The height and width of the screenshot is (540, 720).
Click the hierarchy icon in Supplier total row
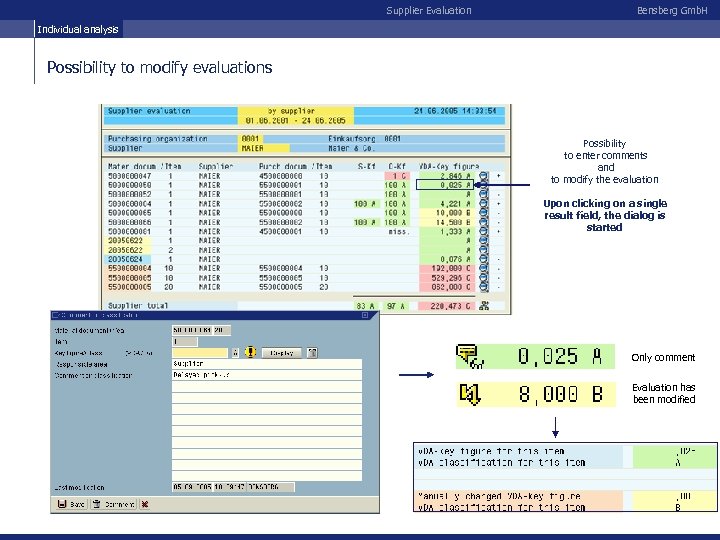[x=484, y=306]
